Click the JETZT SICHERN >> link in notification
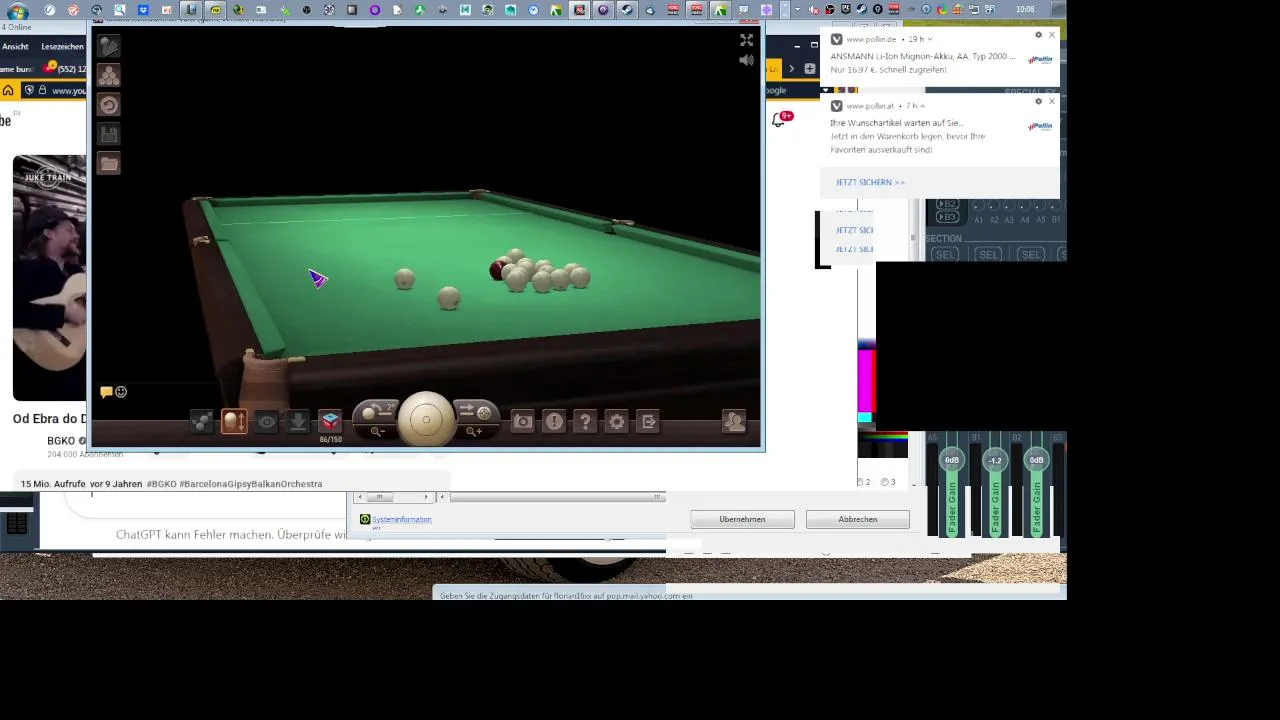 pyautogui.click(x=870, y=182)
